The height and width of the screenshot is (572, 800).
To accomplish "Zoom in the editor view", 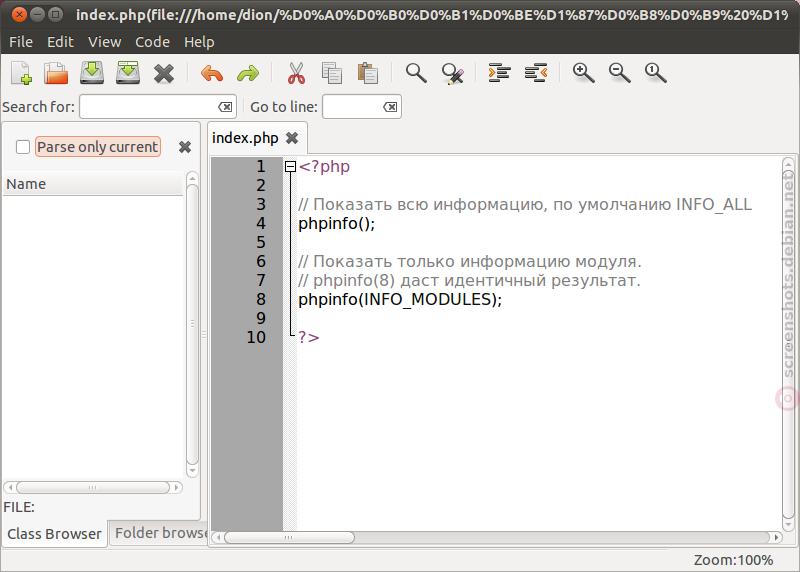I will coord(583,73).
